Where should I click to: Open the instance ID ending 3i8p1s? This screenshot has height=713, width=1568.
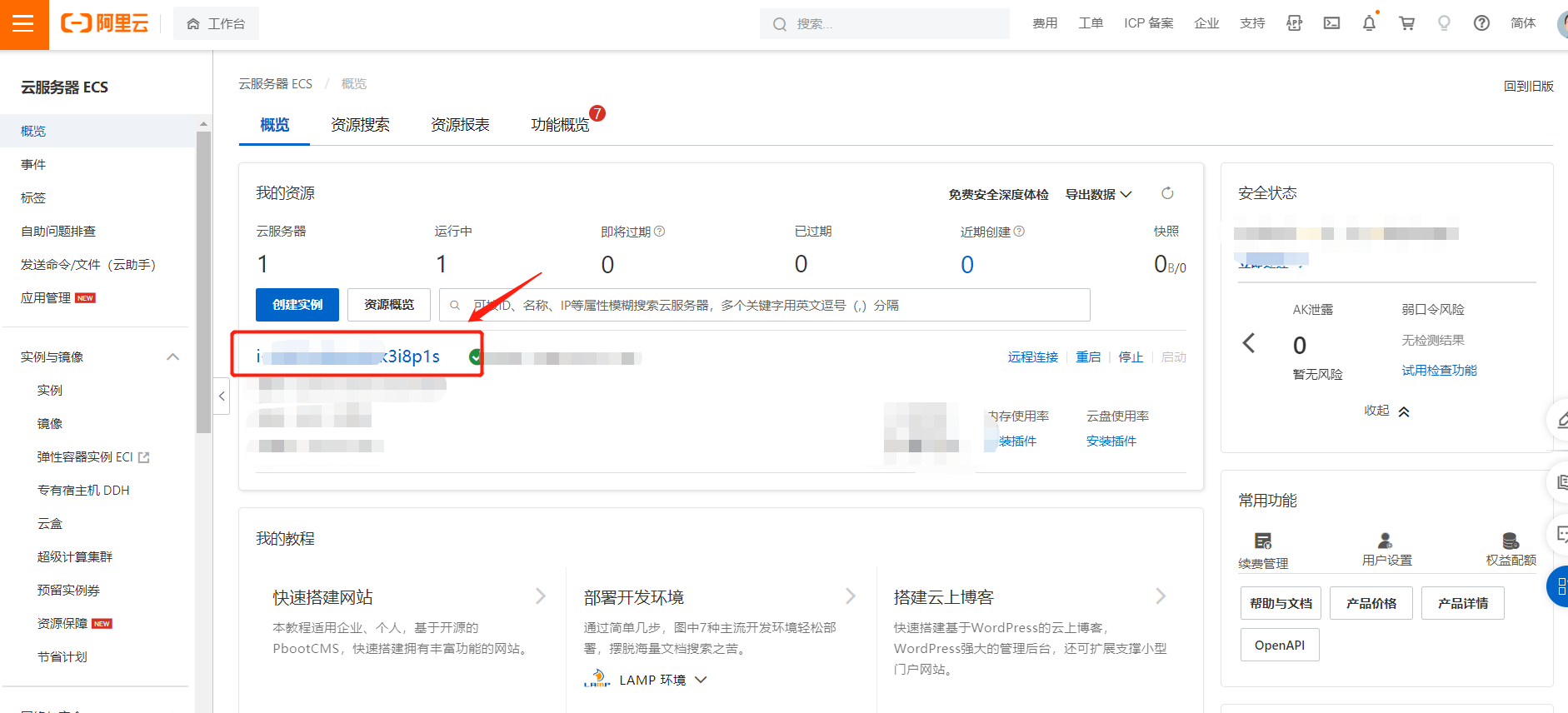(348, 356)
